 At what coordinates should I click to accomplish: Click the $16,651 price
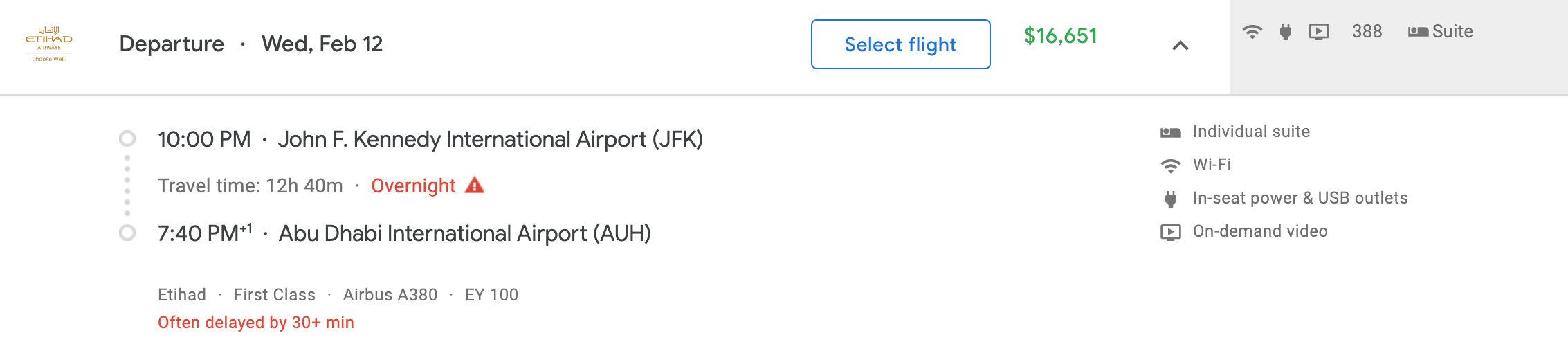coord(1060,36)
